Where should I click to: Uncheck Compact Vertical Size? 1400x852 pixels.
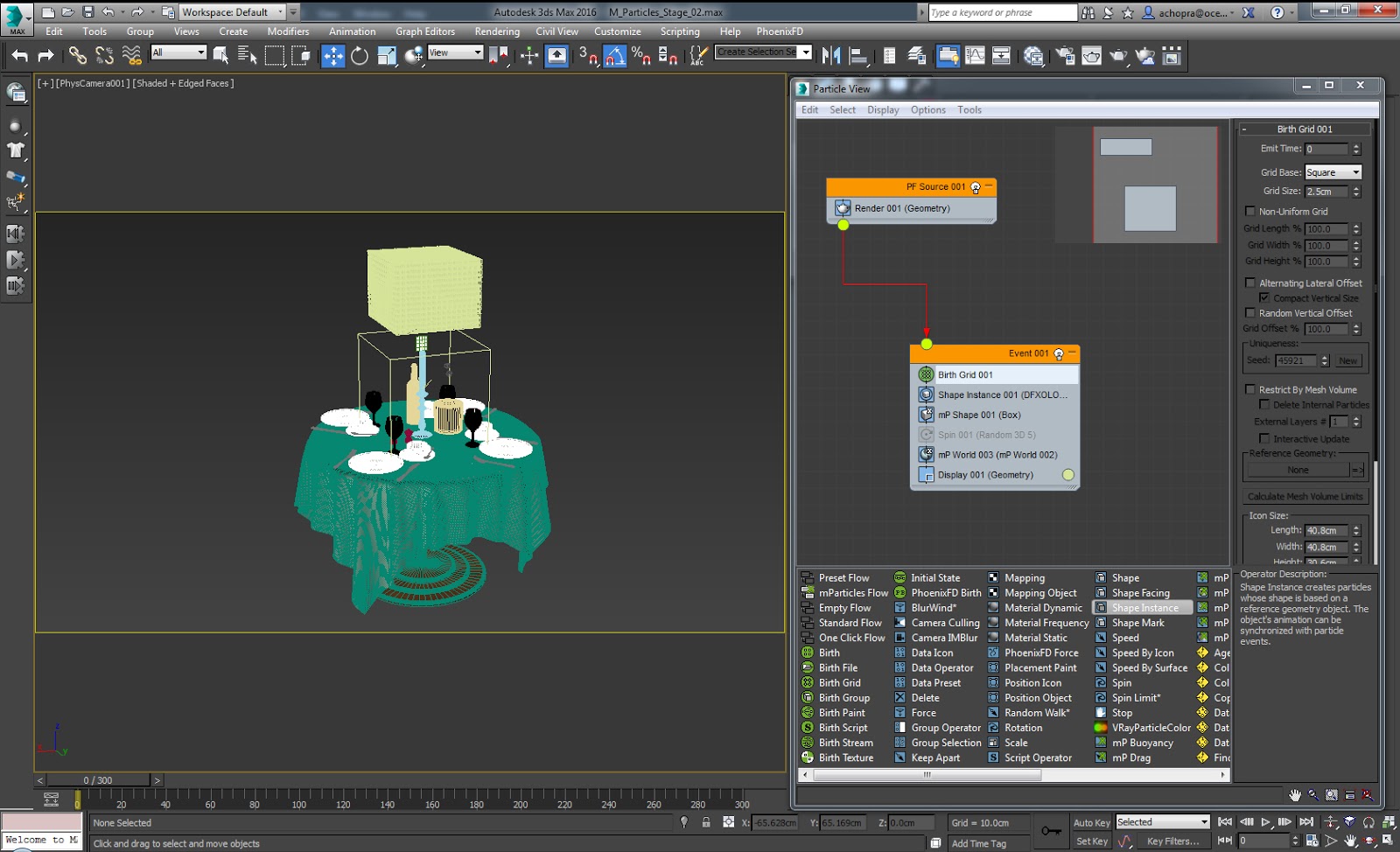(1265, 297)
